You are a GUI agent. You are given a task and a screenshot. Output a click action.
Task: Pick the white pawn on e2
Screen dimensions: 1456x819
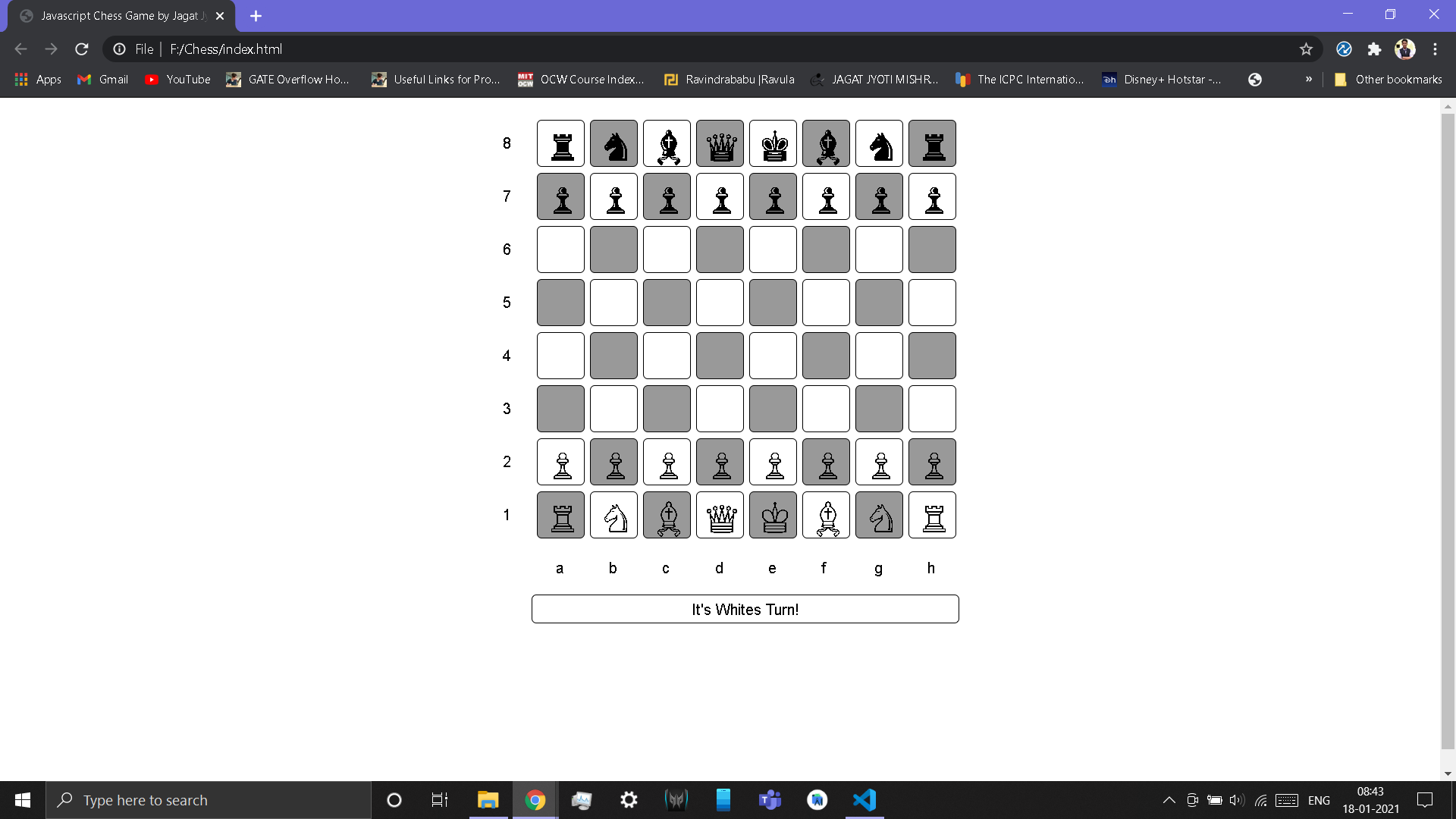(x=773, y=463)
